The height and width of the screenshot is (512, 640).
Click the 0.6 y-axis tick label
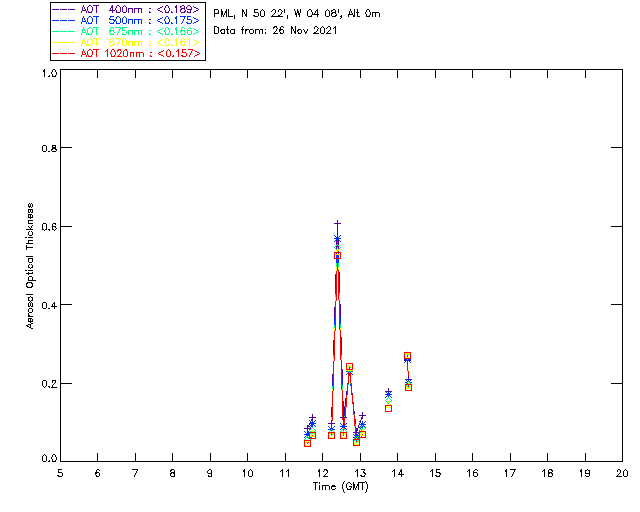click(49, 227)
